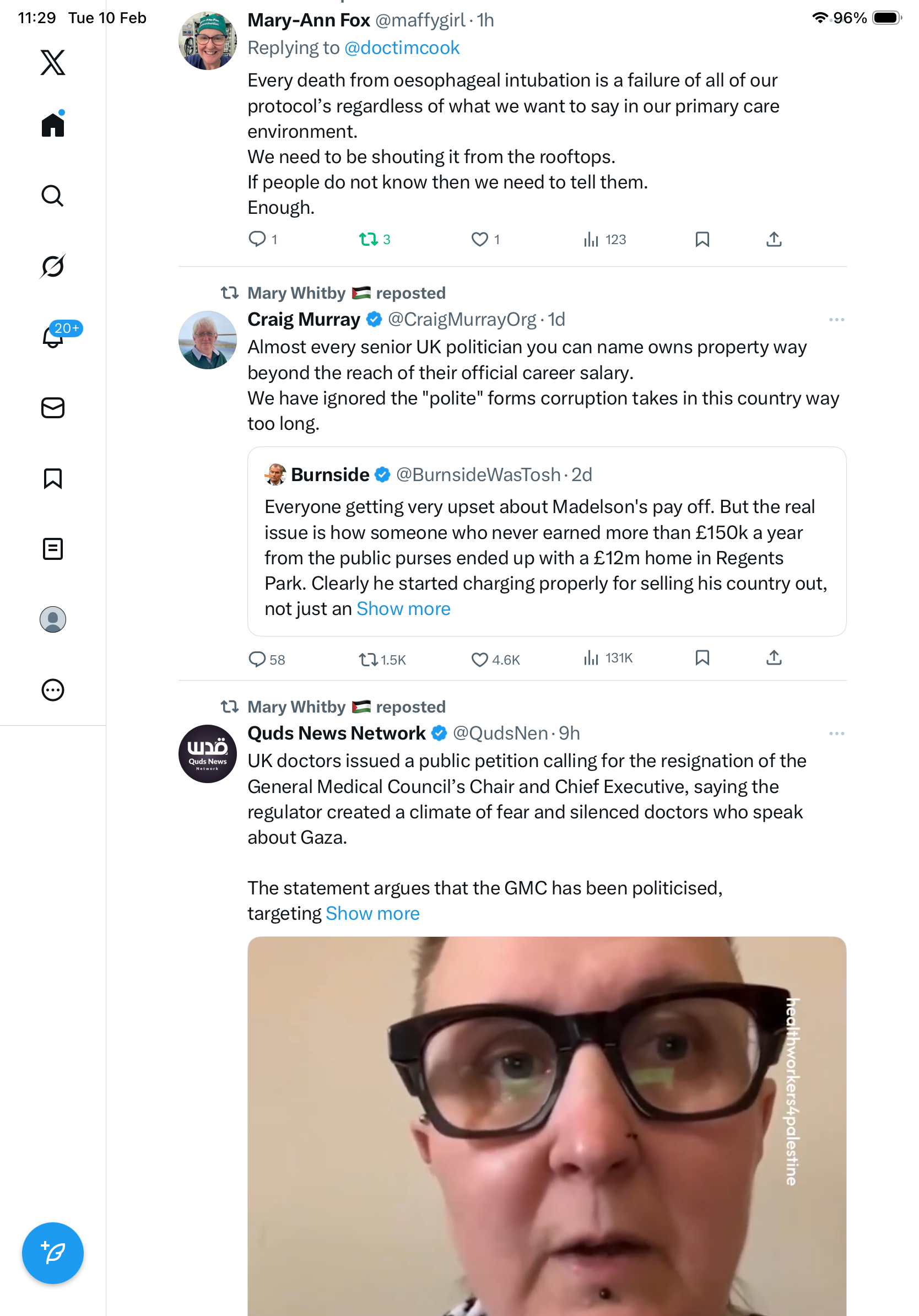The width and height of the screenshot is (919, 1316).
Task: Show more of Quds News Network post
Action: tap(372, 913)
